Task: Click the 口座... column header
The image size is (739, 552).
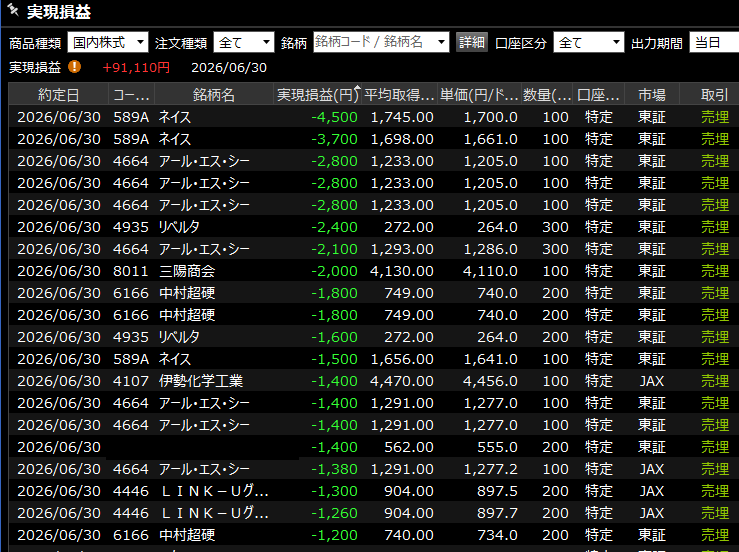Action: (599, 95)
